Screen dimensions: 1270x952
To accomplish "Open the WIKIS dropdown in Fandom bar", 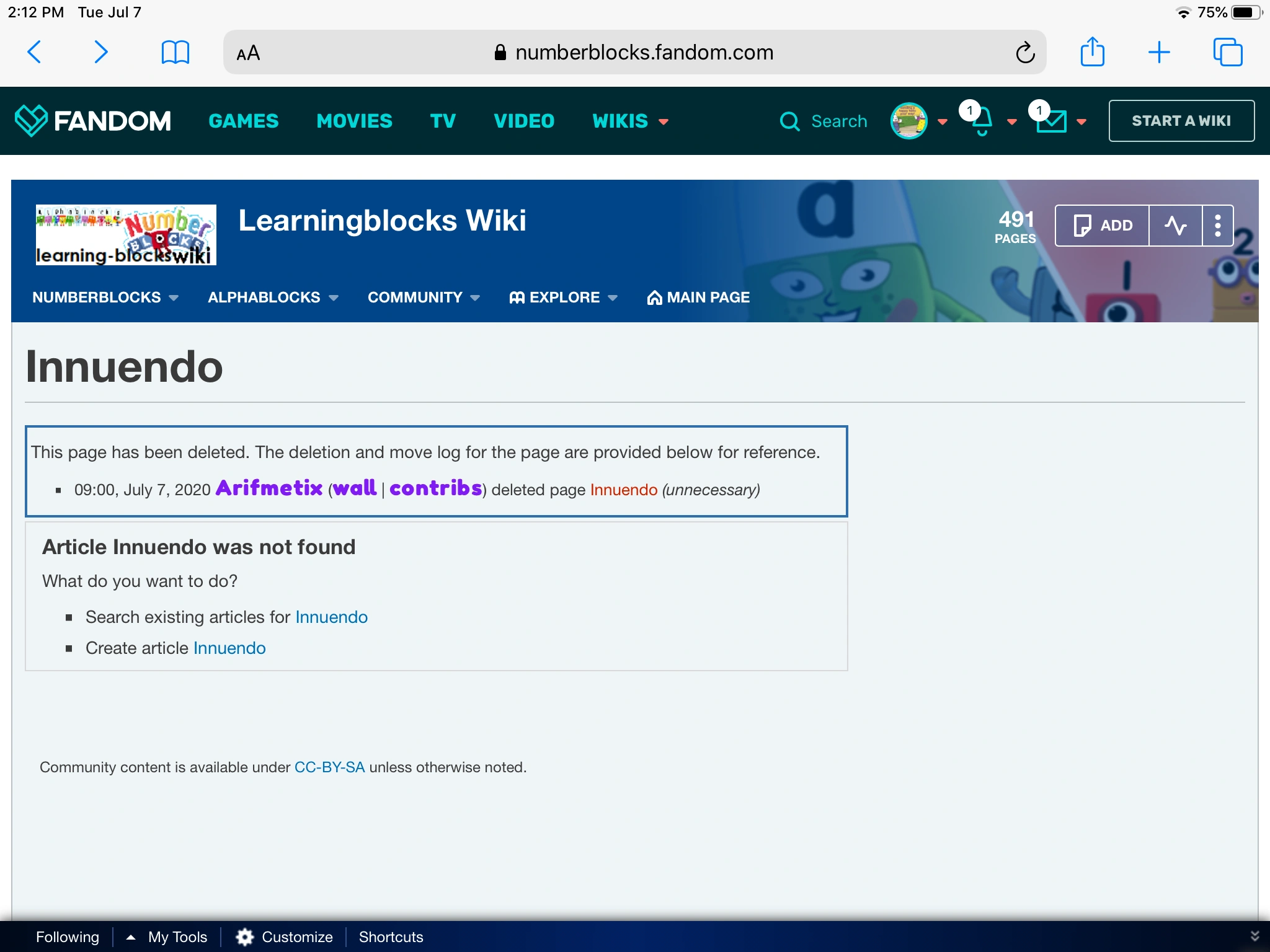I will pyautogui.click(x=629, y=121).
